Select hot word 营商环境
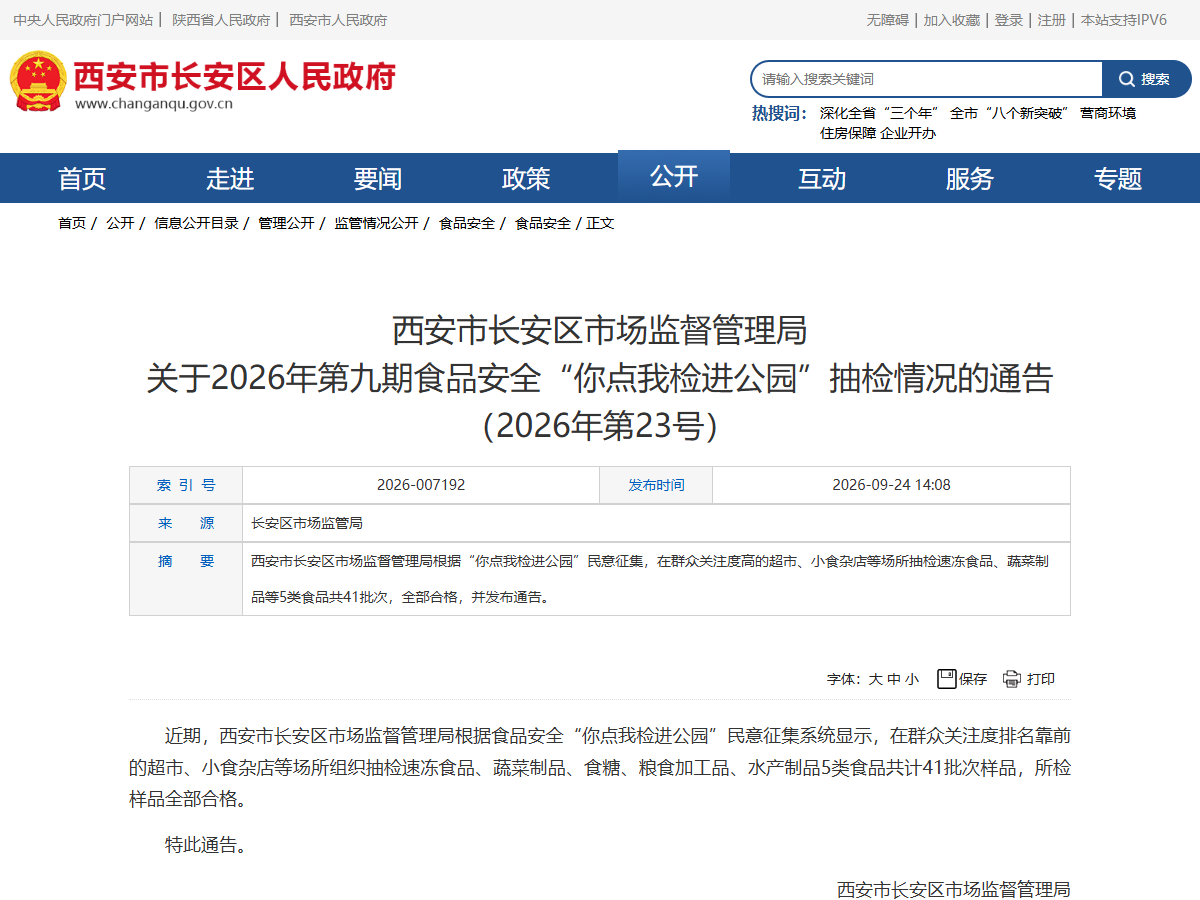 click(x=1108, y=113)
